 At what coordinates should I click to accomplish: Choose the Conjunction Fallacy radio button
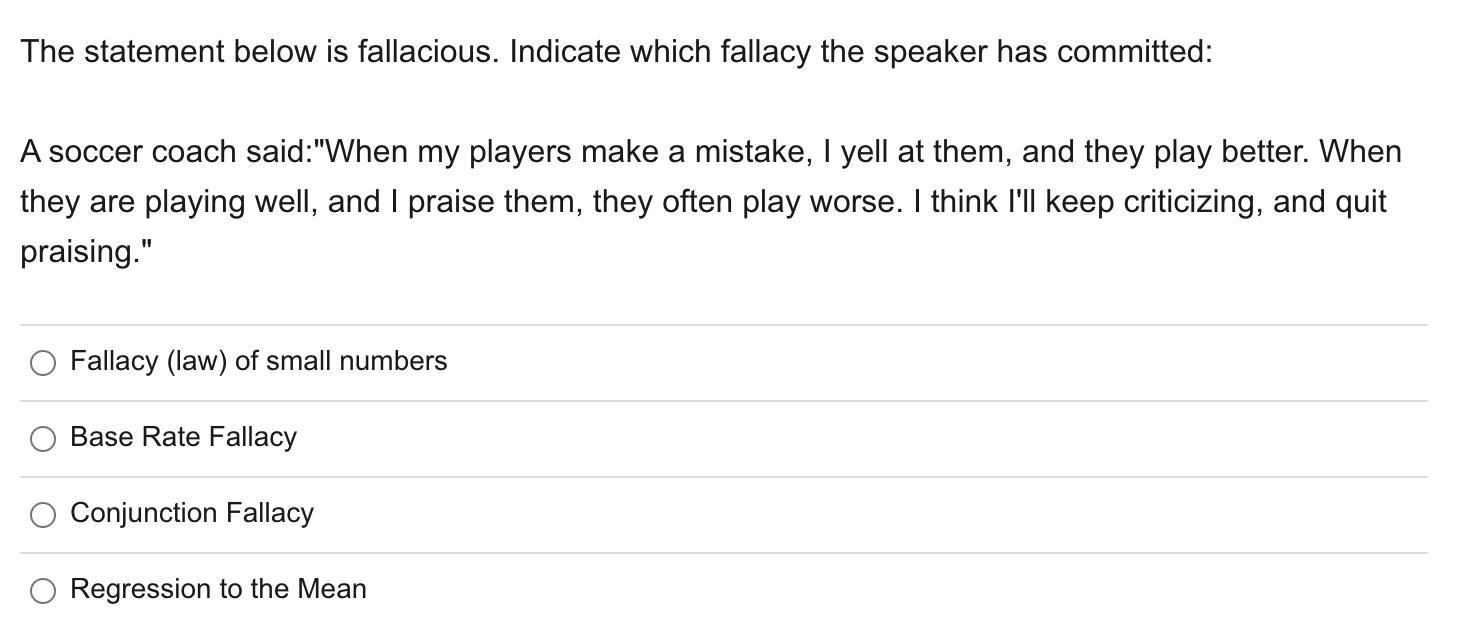[x=43, y=515]
